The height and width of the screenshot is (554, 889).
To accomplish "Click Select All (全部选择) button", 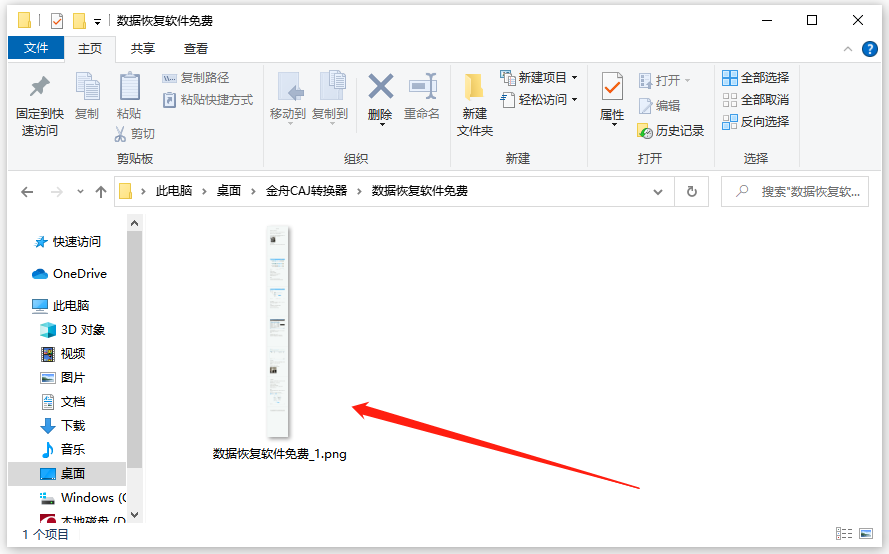I will tap(755, 77).
